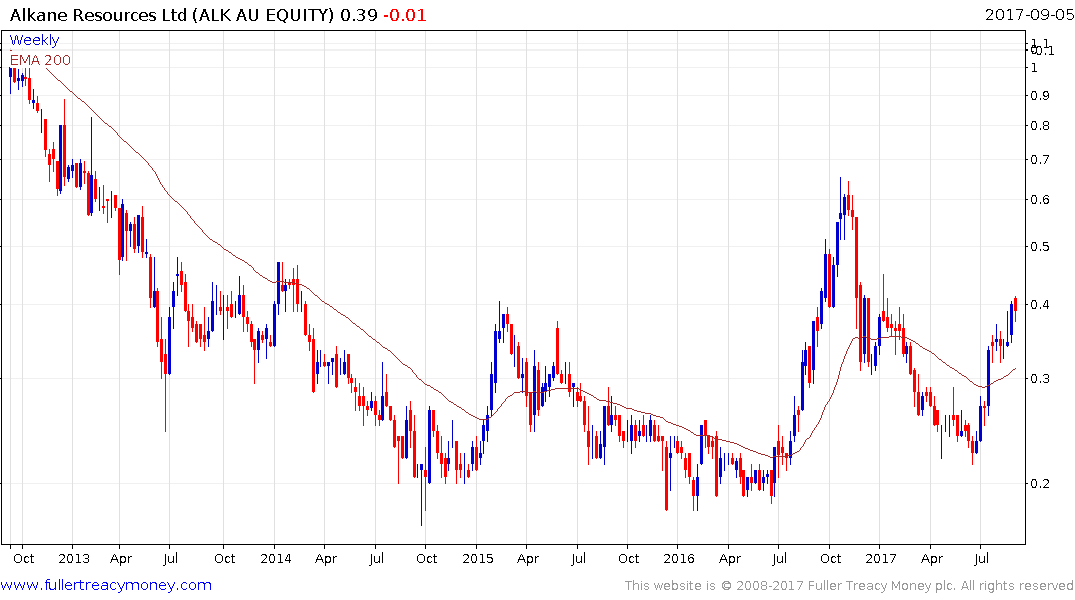
Task: Click the 2017 x-axis label
Action: pyautogui.click(x=881, y=558)
